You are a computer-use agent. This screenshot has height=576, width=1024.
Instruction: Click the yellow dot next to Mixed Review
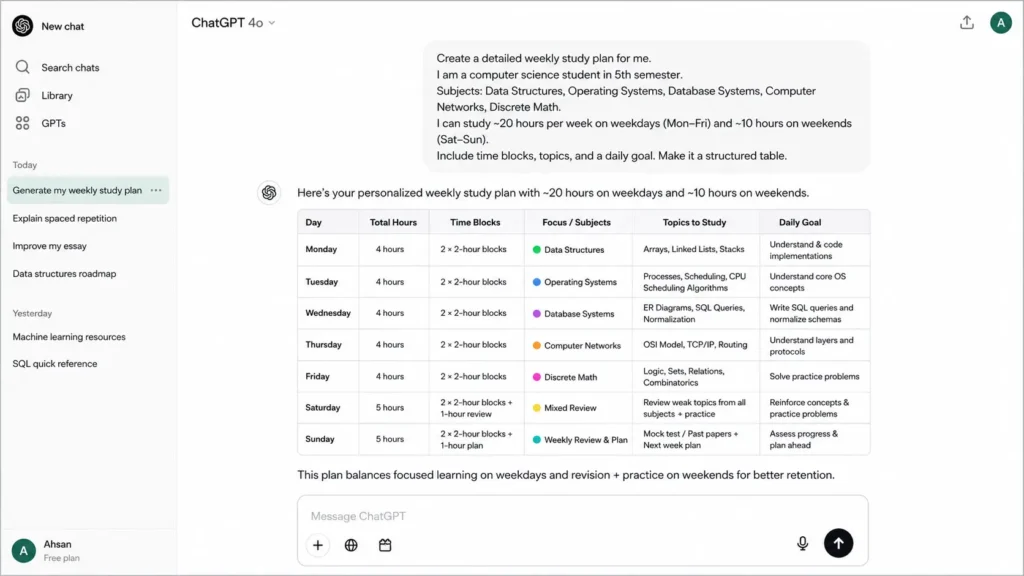click(537, 408)
